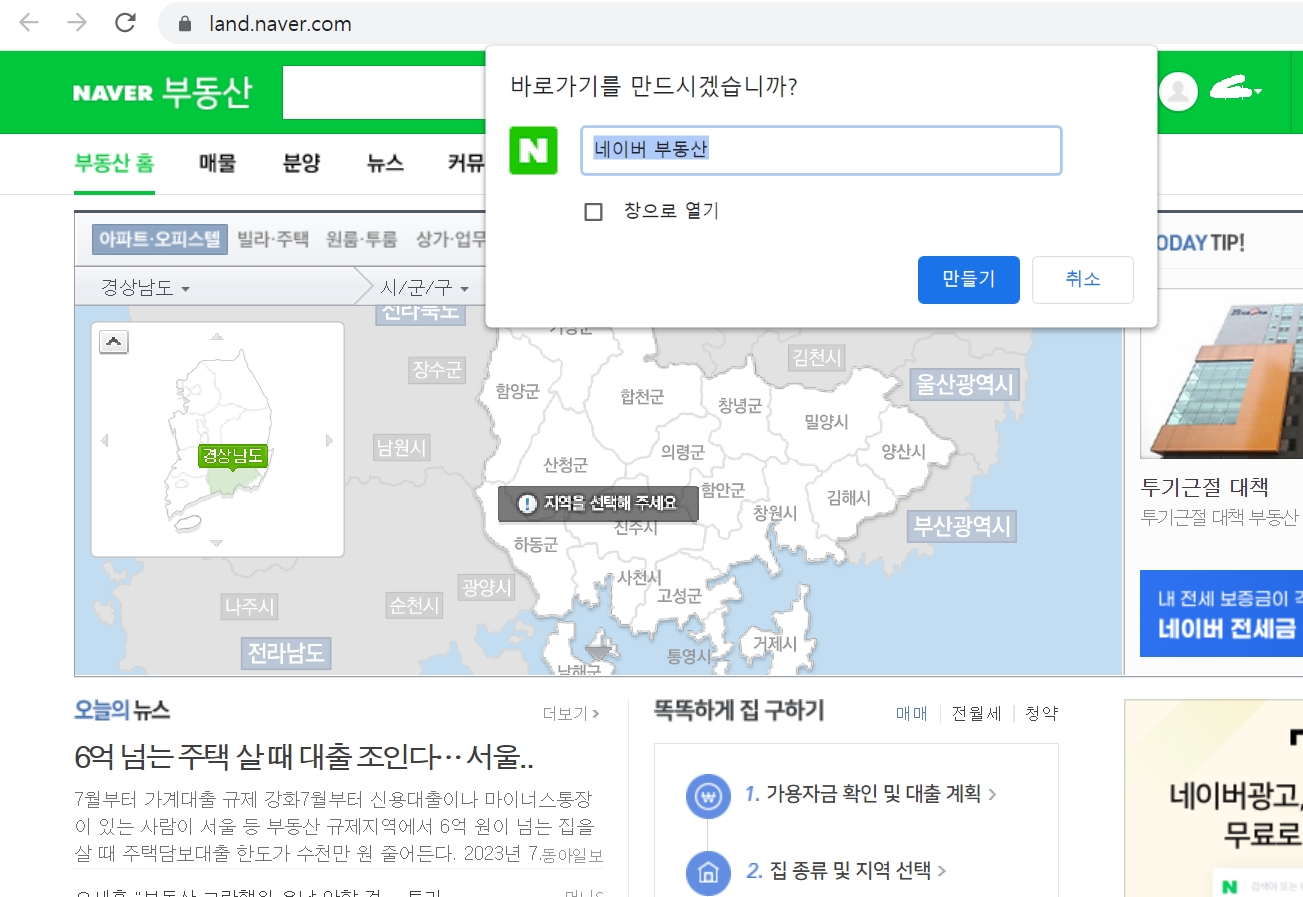Open the 6억 넘는 주택 news headline

304,757
